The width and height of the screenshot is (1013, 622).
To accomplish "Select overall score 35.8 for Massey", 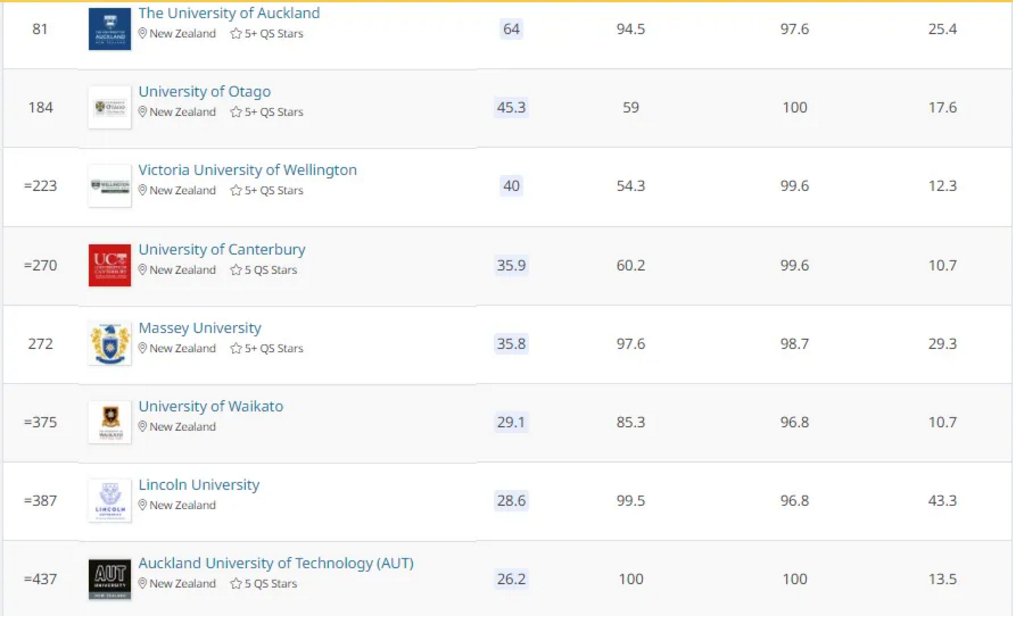I will pos(511,344).
